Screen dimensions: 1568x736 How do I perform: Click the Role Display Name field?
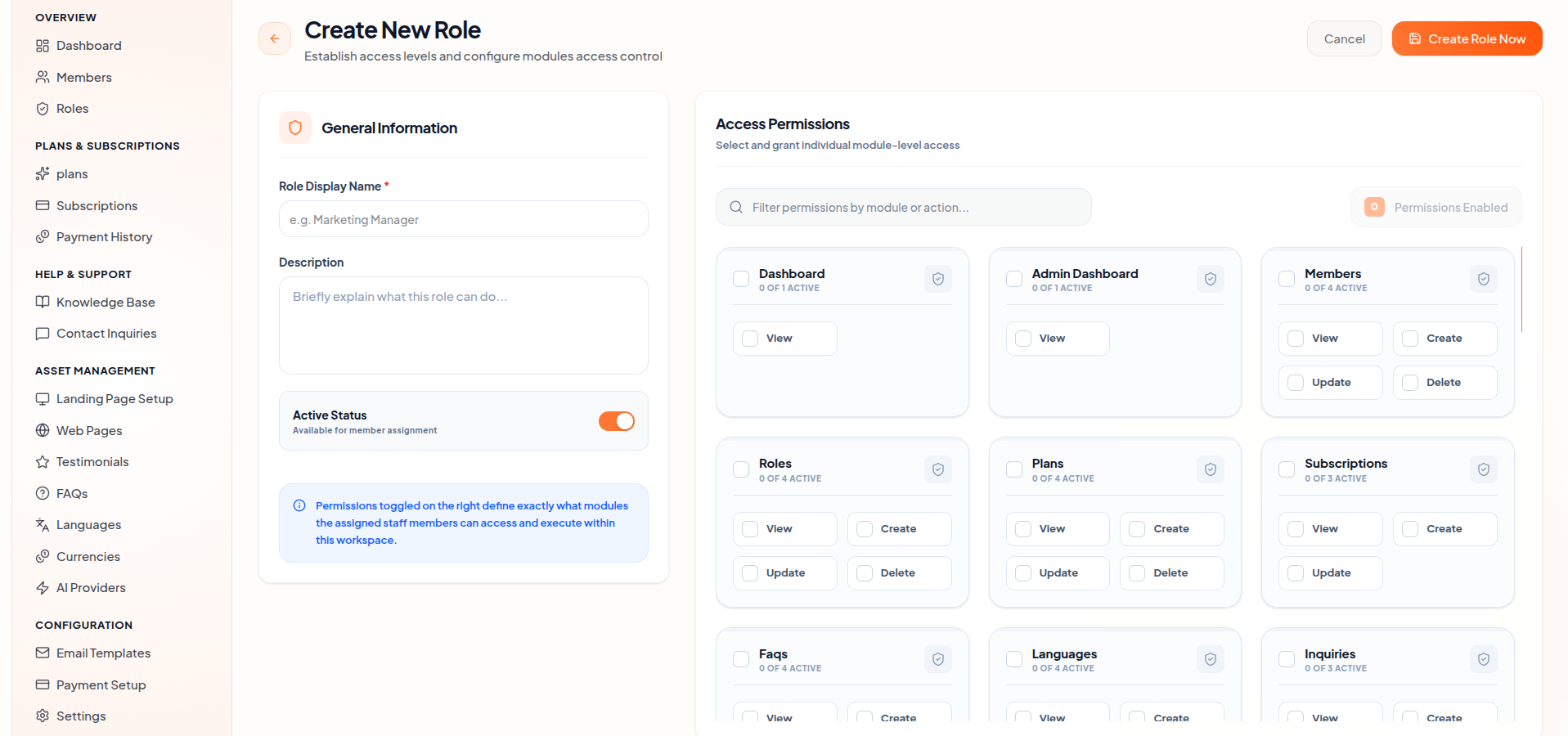(x=464, y=219)
